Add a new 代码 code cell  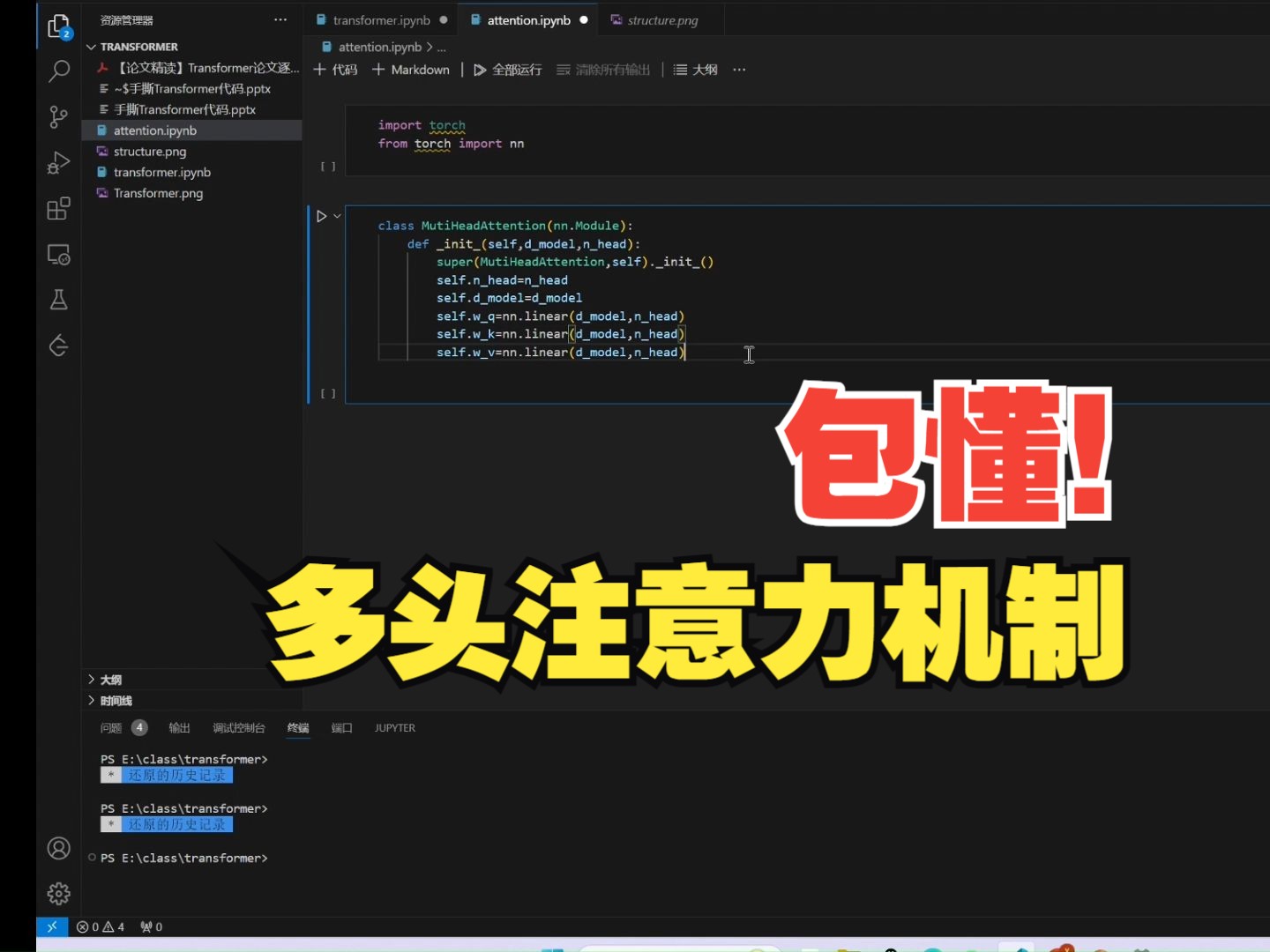coord(335,70)
